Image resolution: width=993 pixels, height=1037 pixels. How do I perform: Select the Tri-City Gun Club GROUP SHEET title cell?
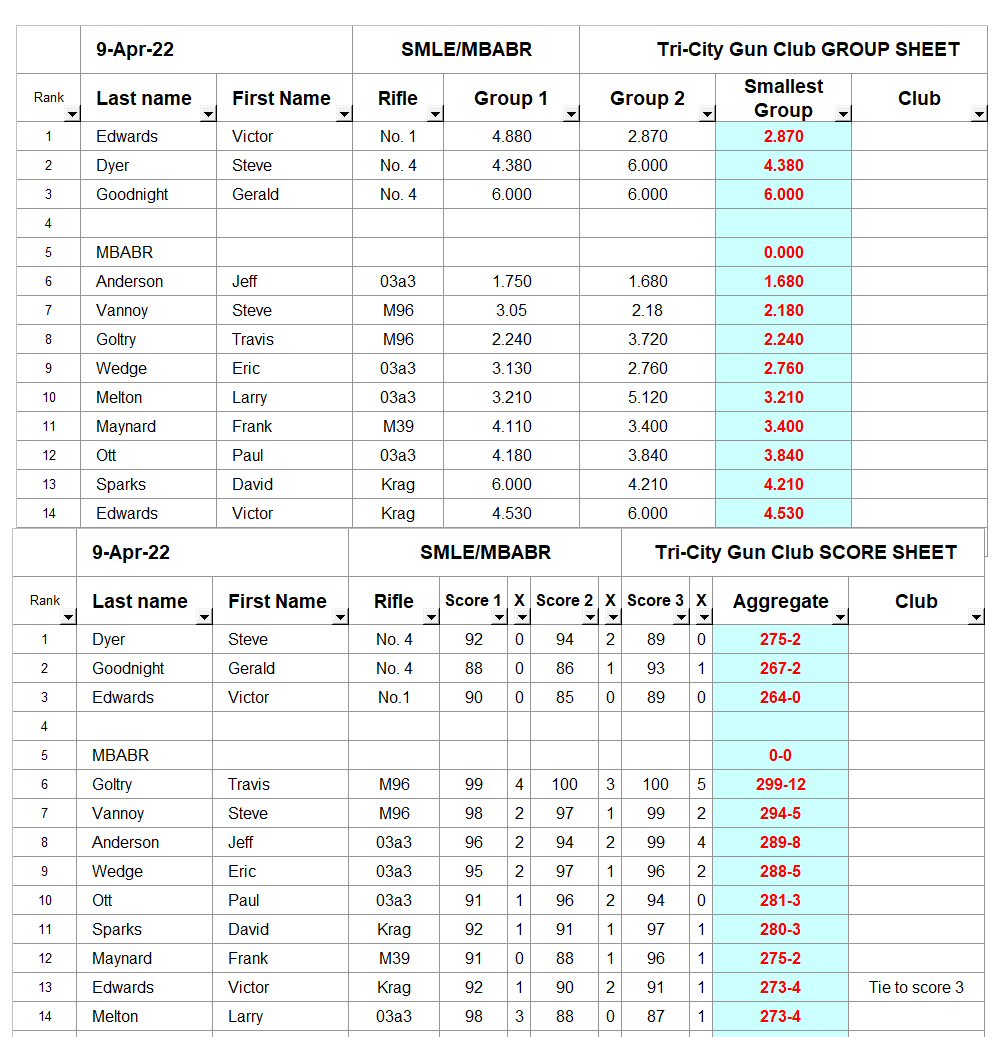(x=808, y=50)
